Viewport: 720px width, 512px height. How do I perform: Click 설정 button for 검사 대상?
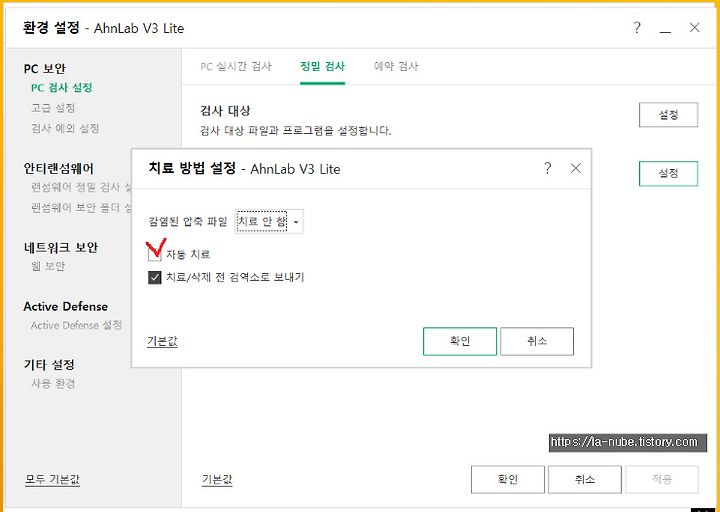[668, 115]
